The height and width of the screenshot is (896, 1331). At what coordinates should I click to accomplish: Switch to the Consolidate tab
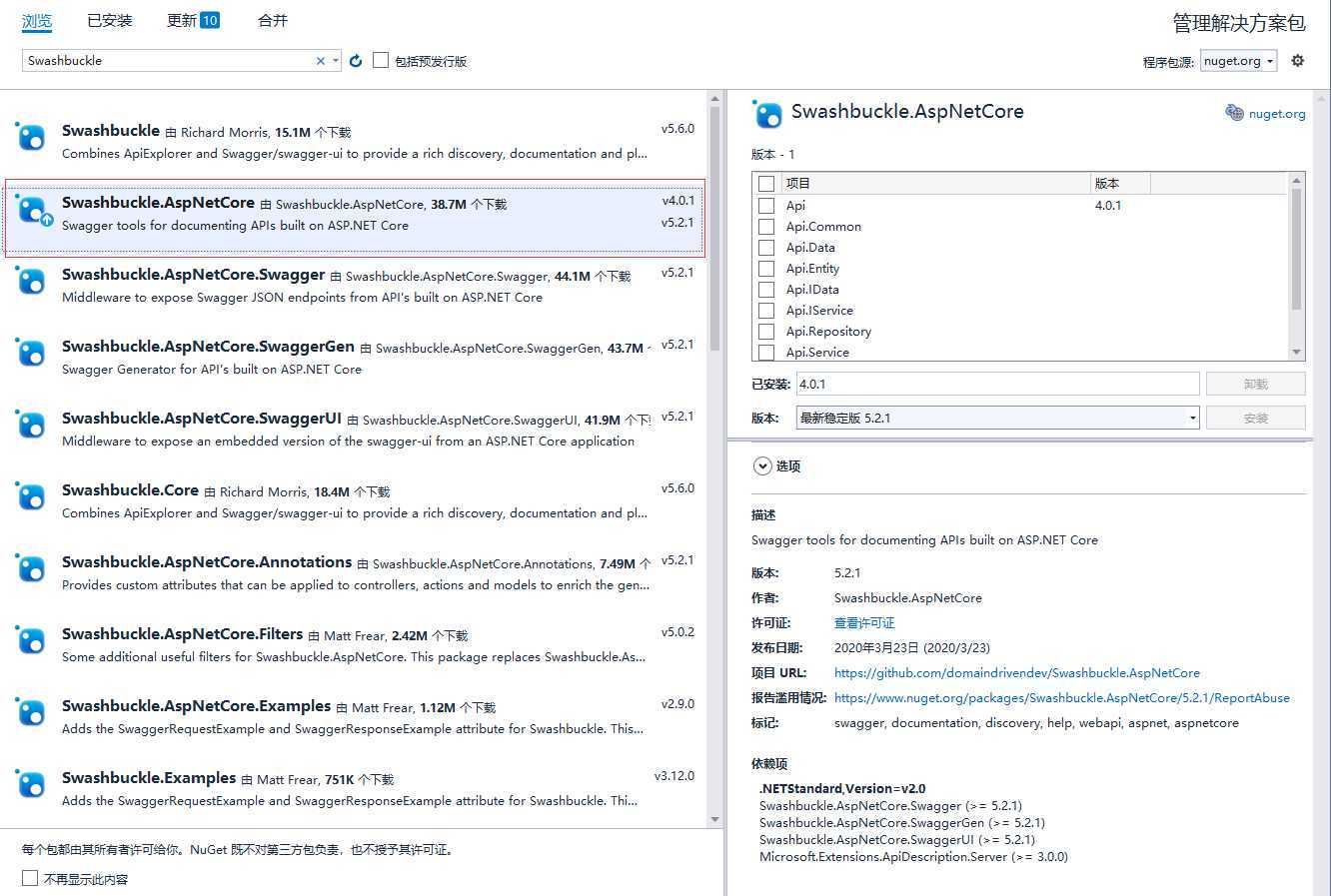(x=273, y=20)
